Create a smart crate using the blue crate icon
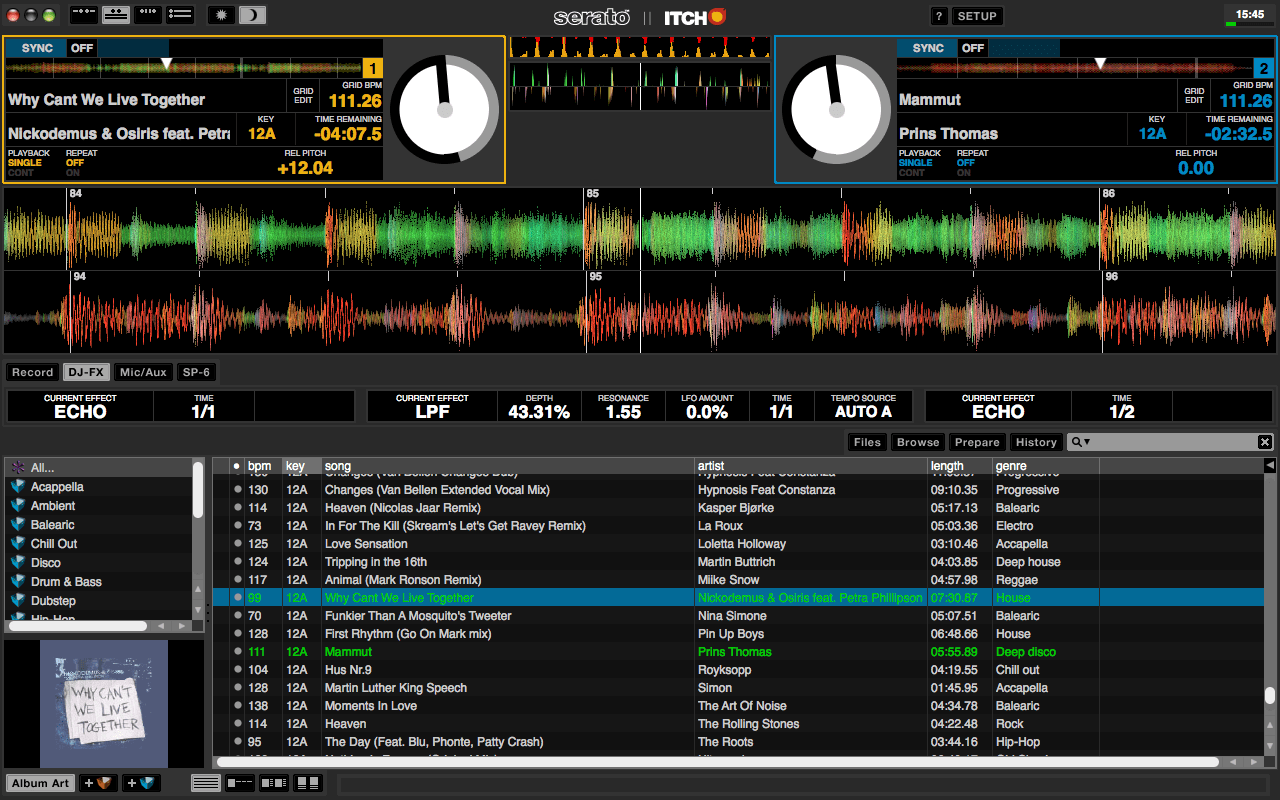The width and height of the screenshot is (1280, 800). pyautogui.click(x=140, y=783)
